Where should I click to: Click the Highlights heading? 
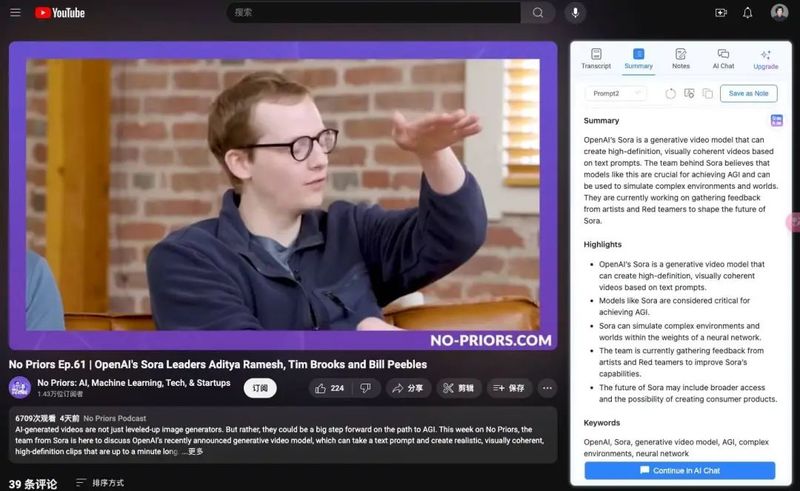click(603, 244)
